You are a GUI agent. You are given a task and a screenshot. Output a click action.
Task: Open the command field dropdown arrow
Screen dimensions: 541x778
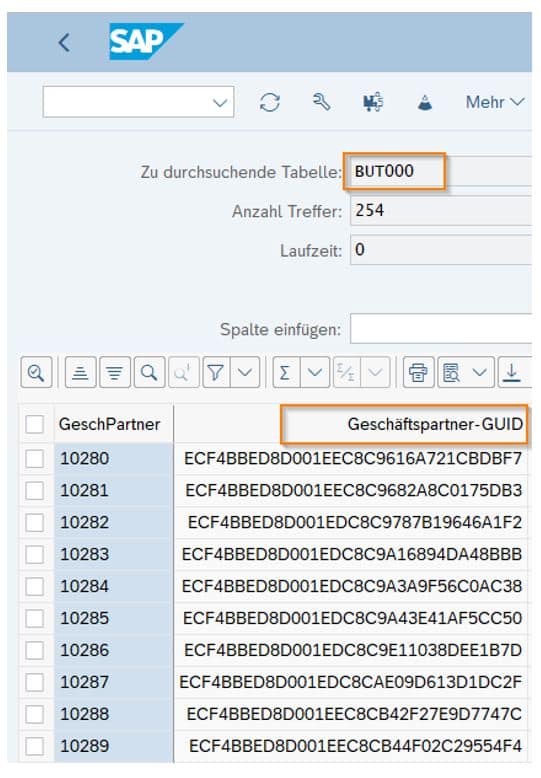[x=219, y=103]
